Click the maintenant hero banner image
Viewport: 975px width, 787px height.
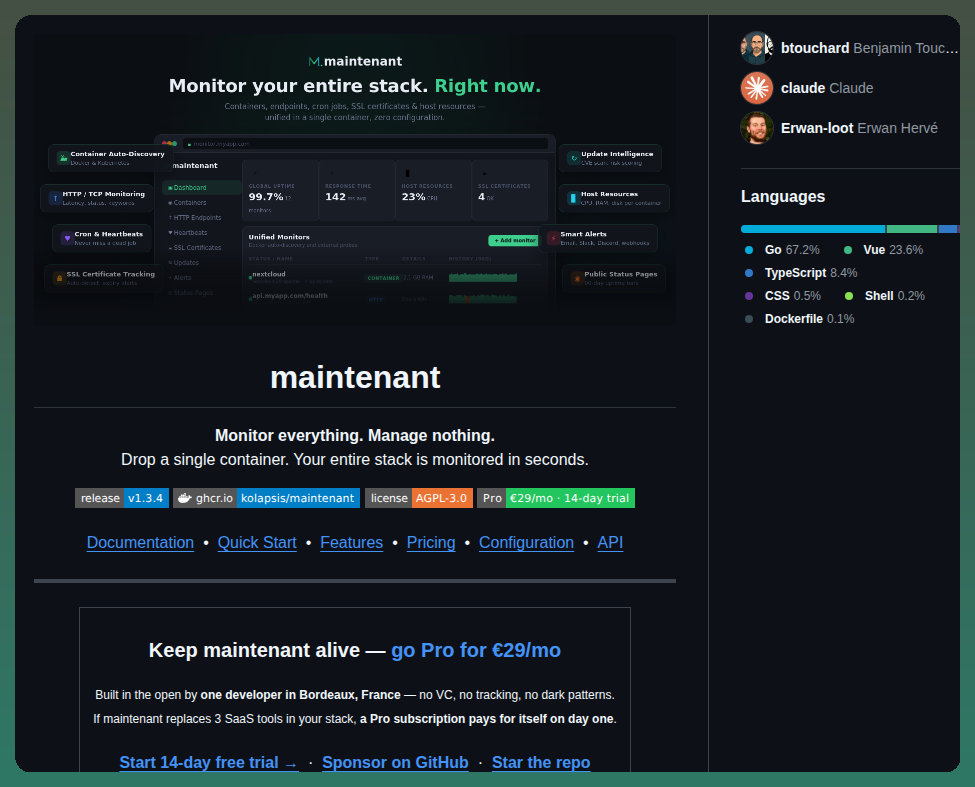click(x=355, y=180)
